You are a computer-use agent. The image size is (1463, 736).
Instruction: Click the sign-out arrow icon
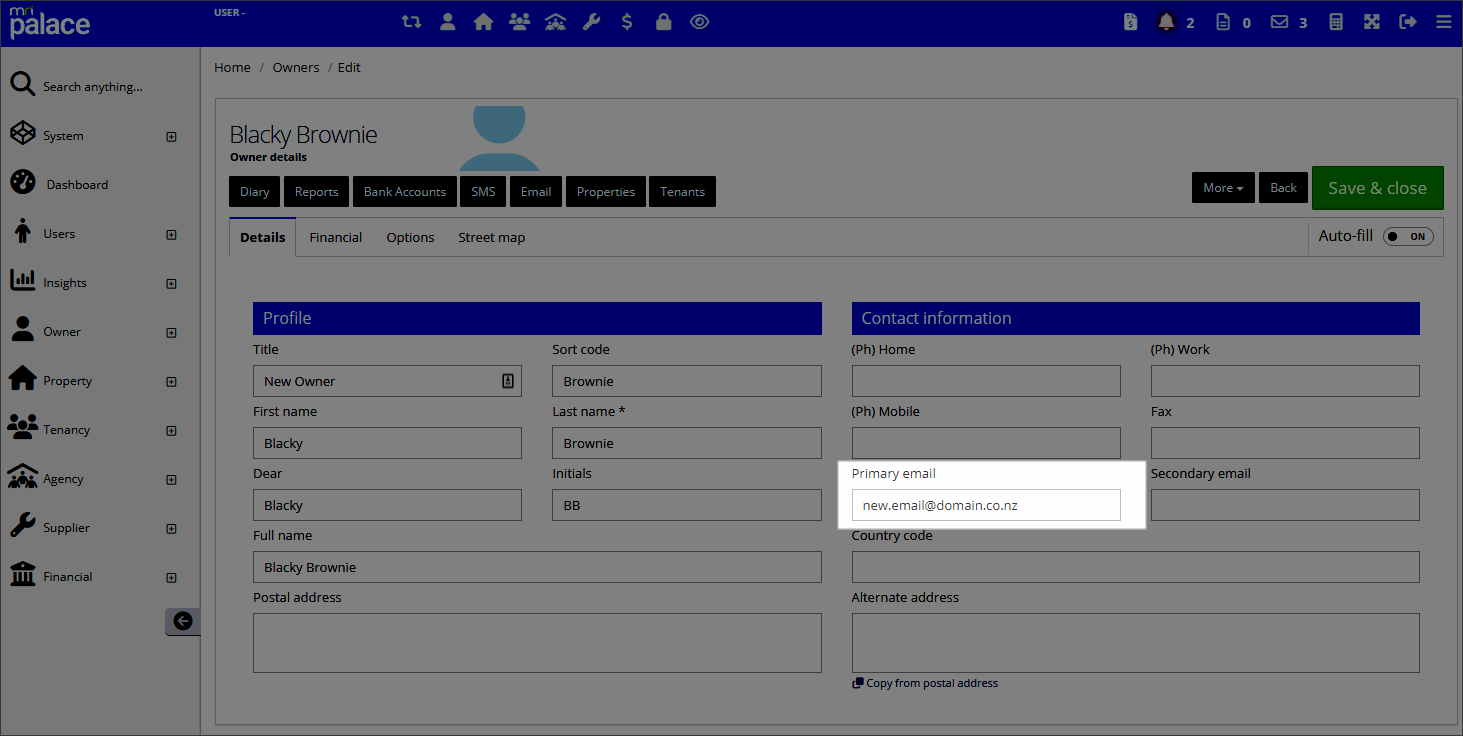point(1408,21)
